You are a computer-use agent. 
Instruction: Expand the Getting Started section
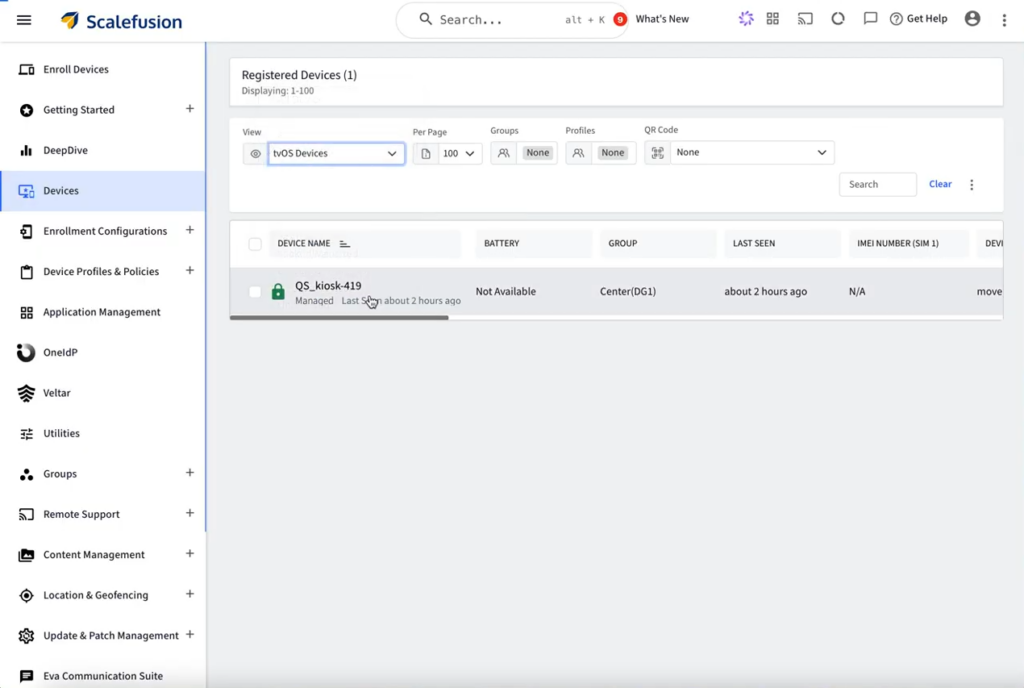[x=189, y=109]
